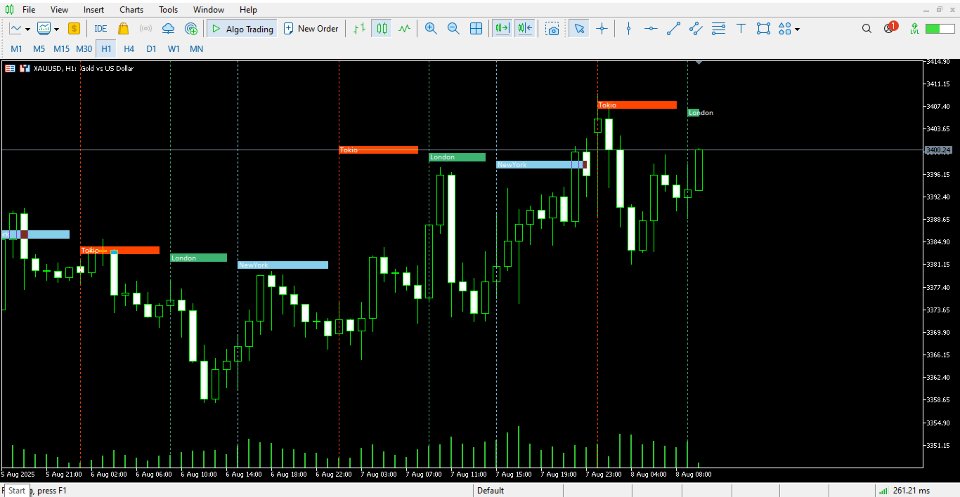Click the copy trading icon with plus

(191, 28)
